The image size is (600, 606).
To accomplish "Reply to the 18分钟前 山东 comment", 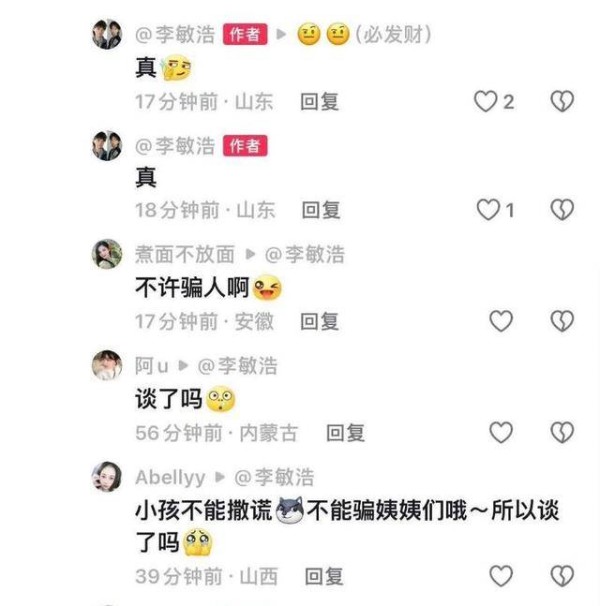I will click(321, 210).
